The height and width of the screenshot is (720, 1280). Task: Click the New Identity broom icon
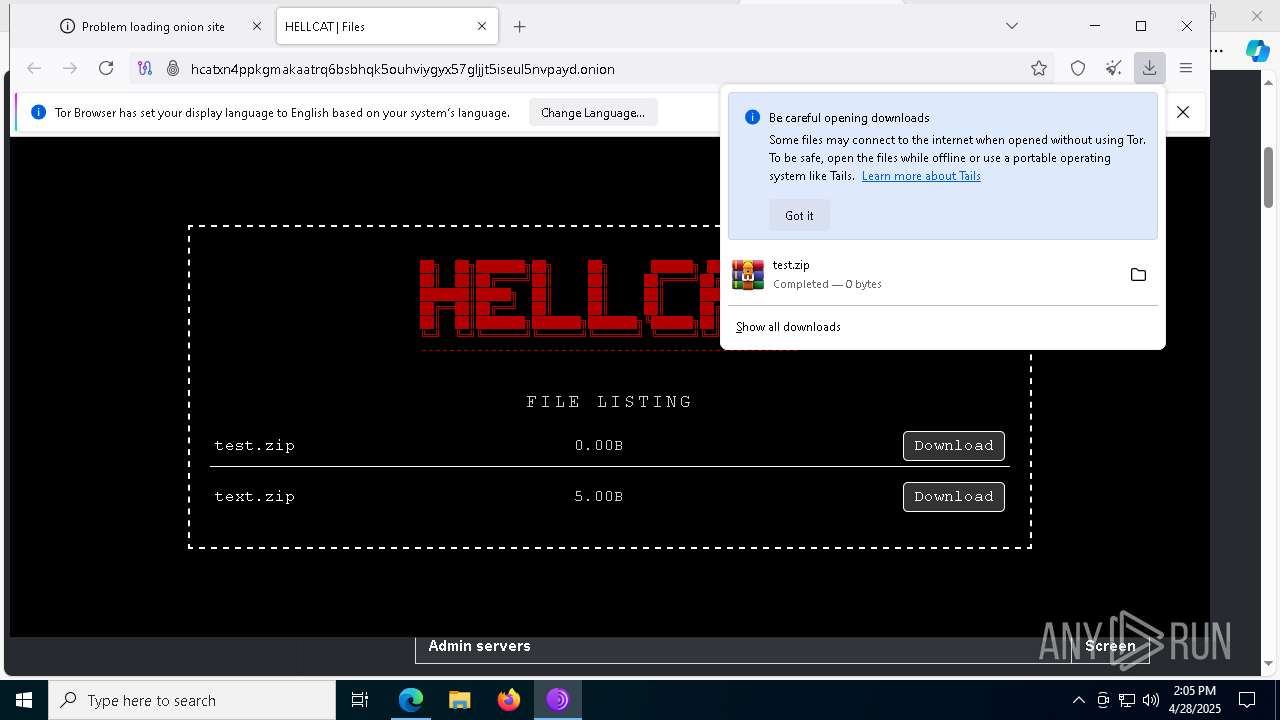tap(1114, 68)
